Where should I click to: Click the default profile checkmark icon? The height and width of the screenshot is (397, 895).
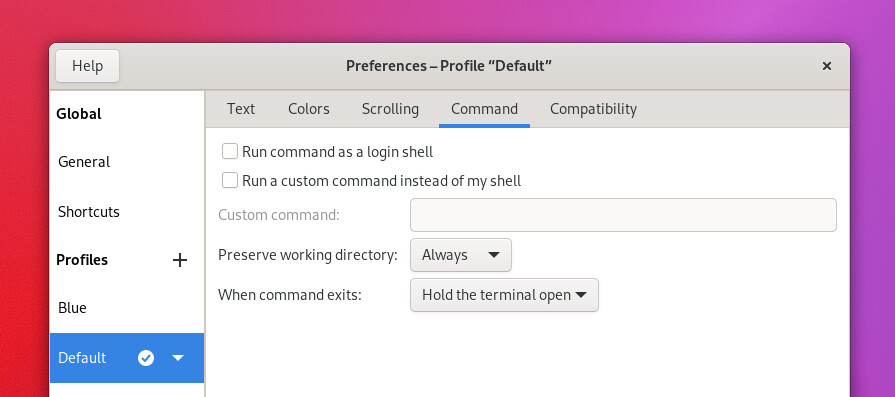click(146, 358)
